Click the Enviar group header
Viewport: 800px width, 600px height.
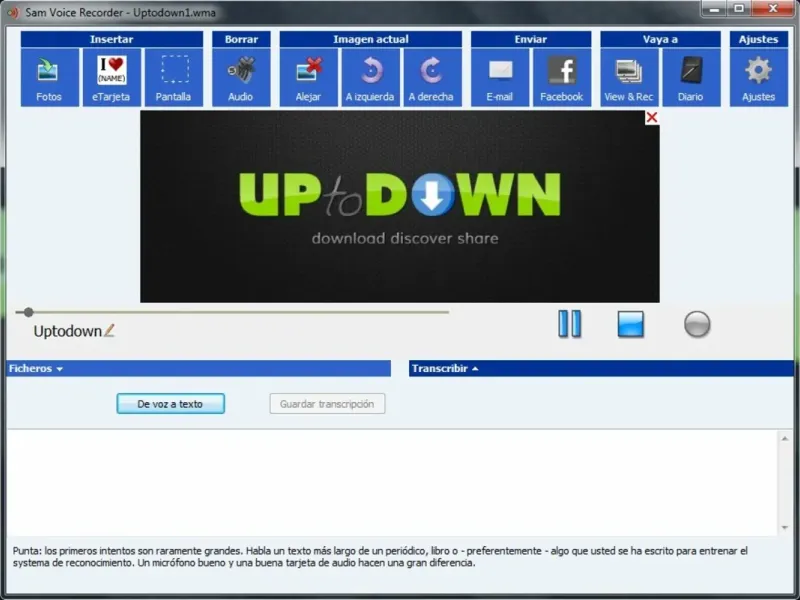[x=531, y=39]
